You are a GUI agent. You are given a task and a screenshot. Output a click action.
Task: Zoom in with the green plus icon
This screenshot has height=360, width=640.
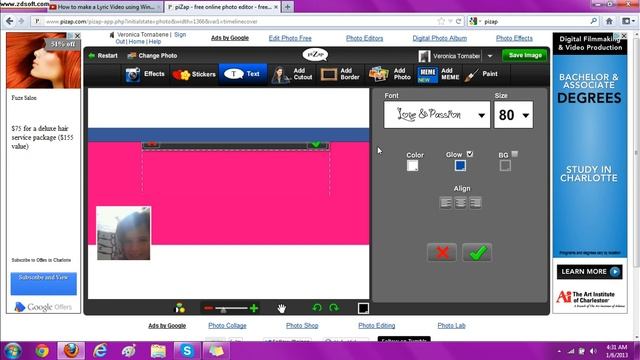click(x=254, y=308)
